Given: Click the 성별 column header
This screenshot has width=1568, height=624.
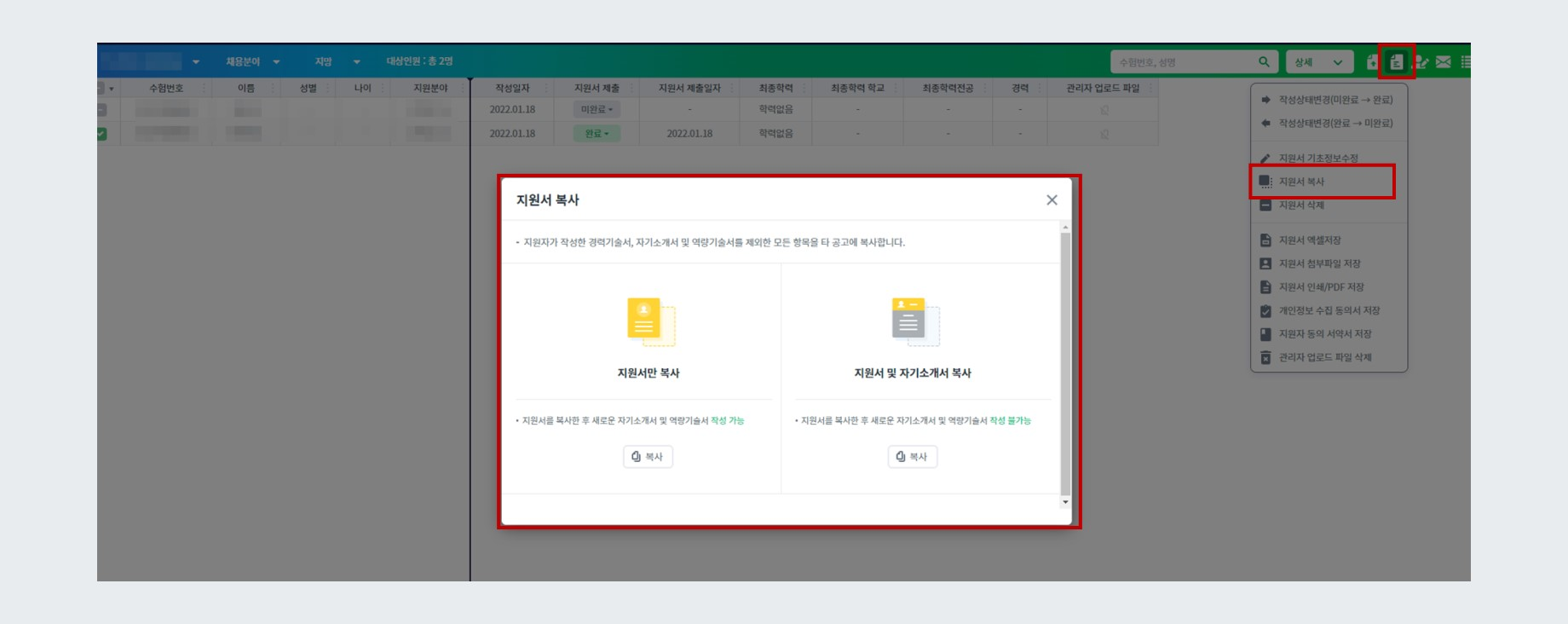Looking at the screenshot, I should pos(308,89).
